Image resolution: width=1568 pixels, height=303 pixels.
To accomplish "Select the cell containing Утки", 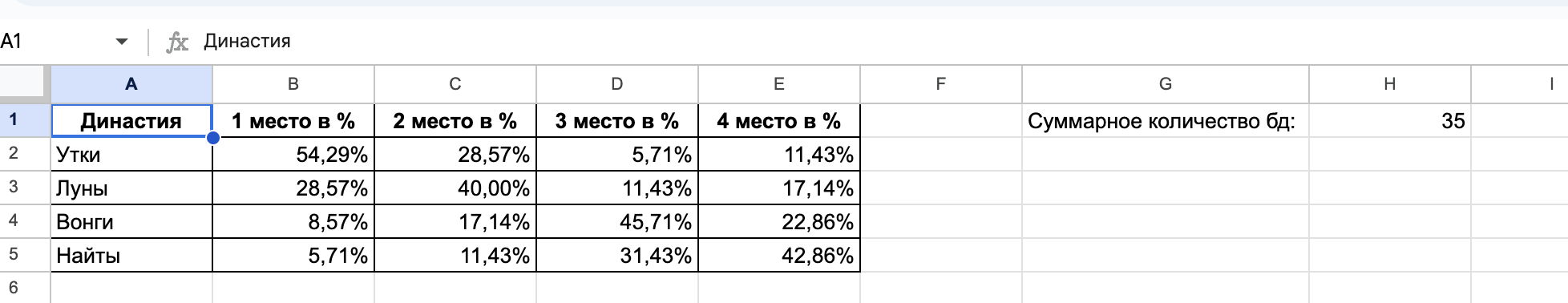I will (x=131, y=154).
